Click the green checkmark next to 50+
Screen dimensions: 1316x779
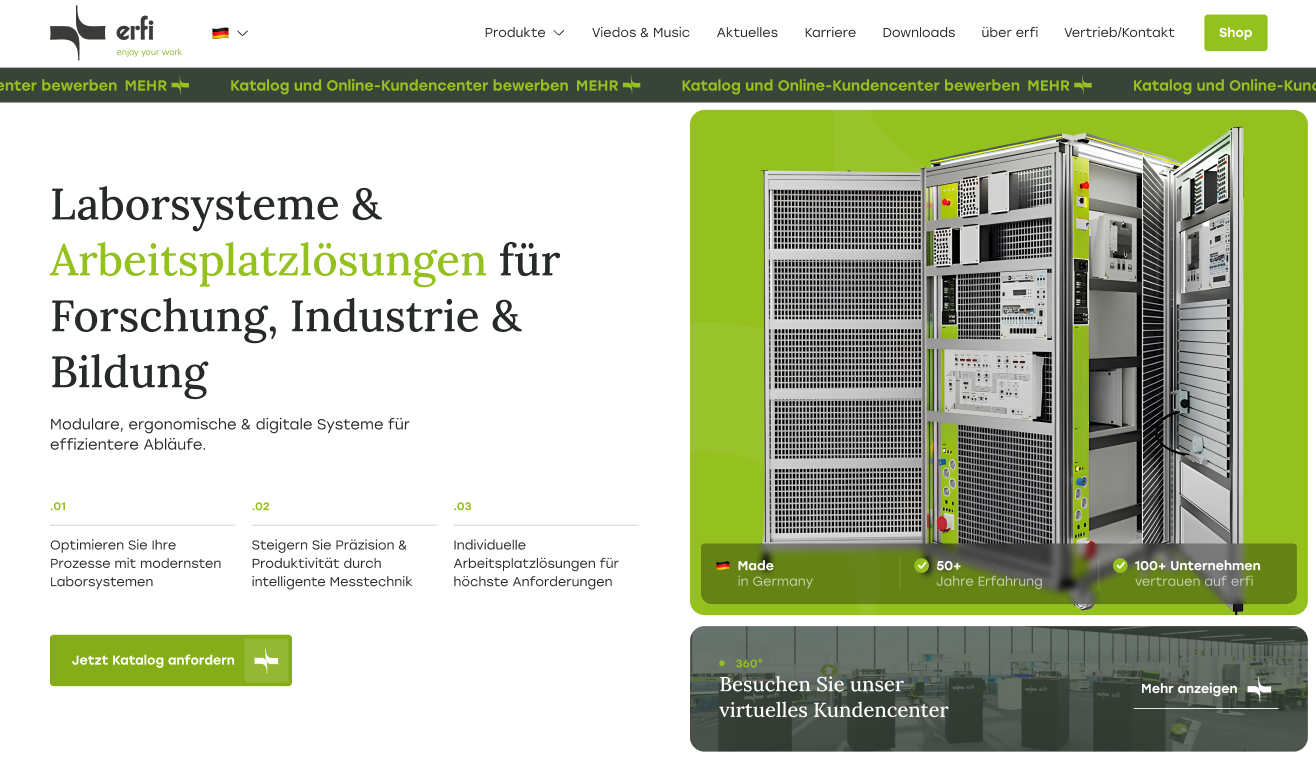[921, 566]
